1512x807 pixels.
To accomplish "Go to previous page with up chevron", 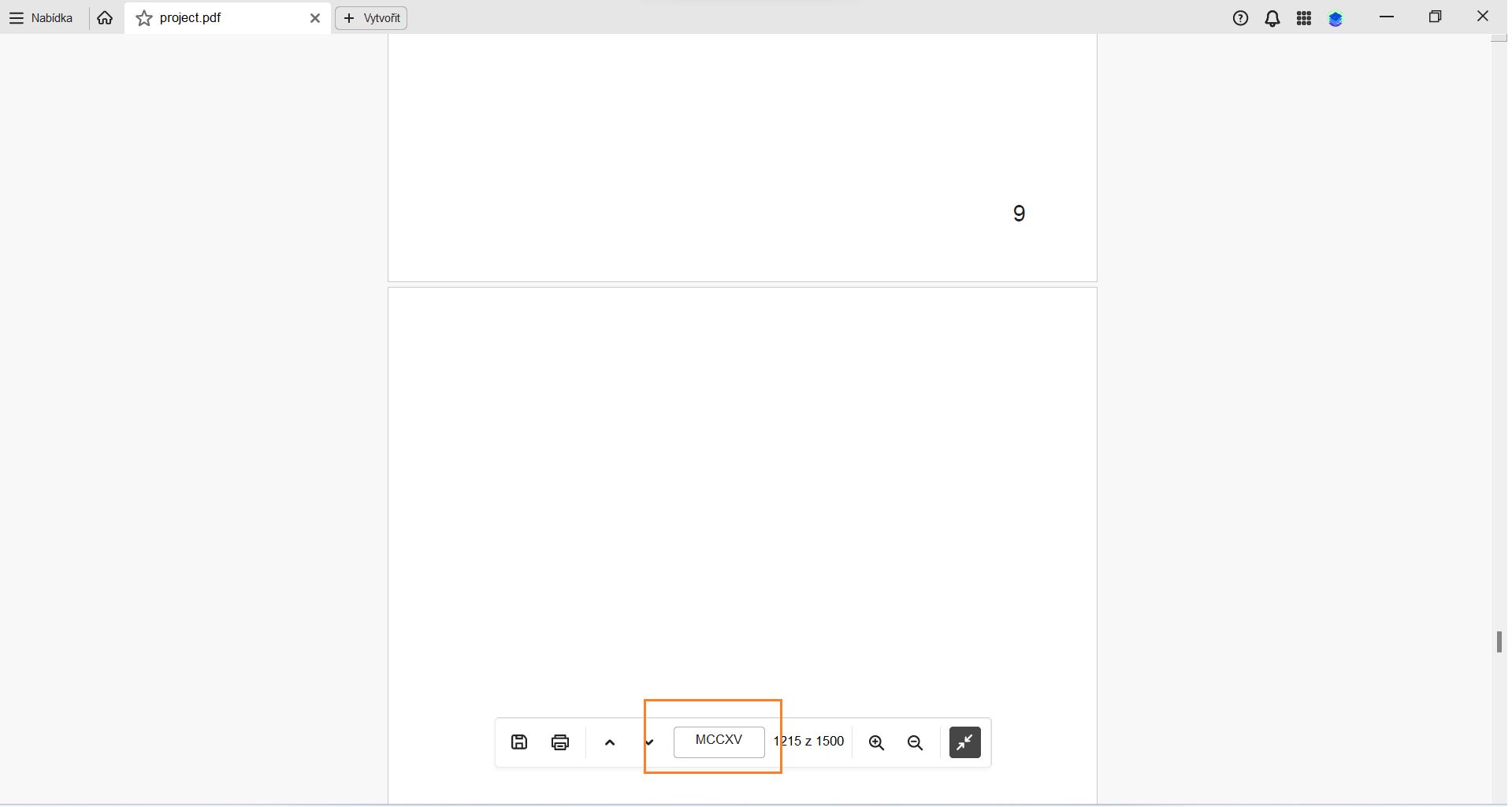I will coord(610,742).
